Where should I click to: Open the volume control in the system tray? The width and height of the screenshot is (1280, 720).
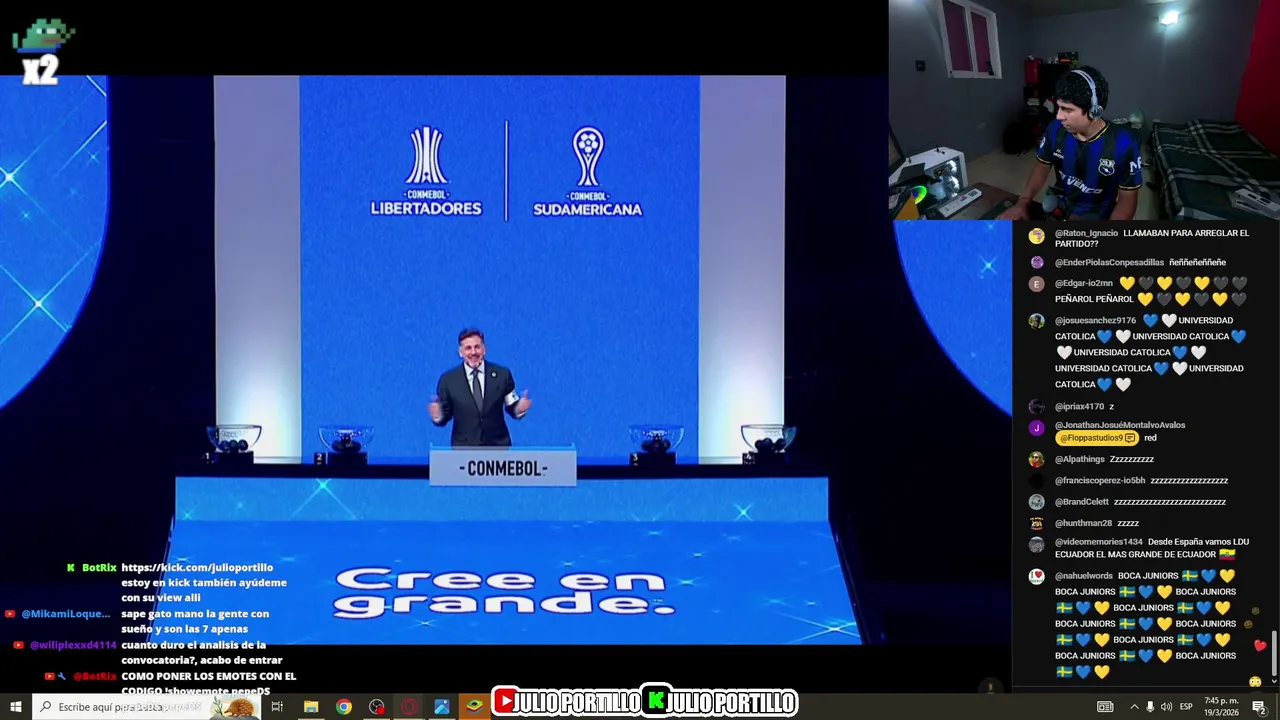coord(1166,707)
